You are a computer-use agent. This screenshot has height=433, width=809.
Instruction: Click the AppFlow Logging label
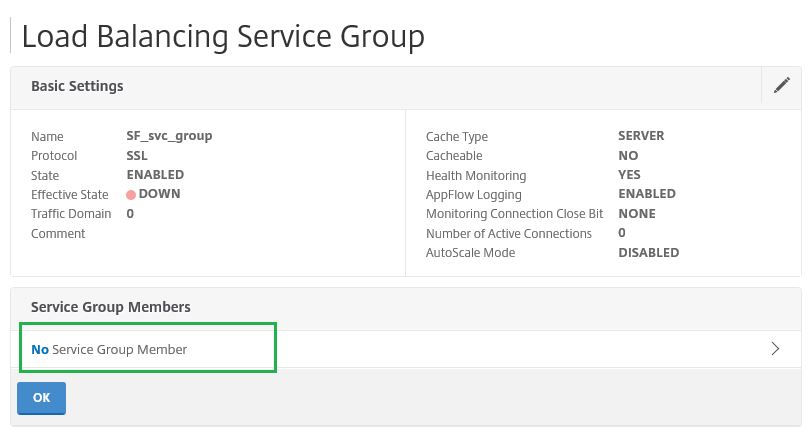pyautogui.click(x=473, y=195)
